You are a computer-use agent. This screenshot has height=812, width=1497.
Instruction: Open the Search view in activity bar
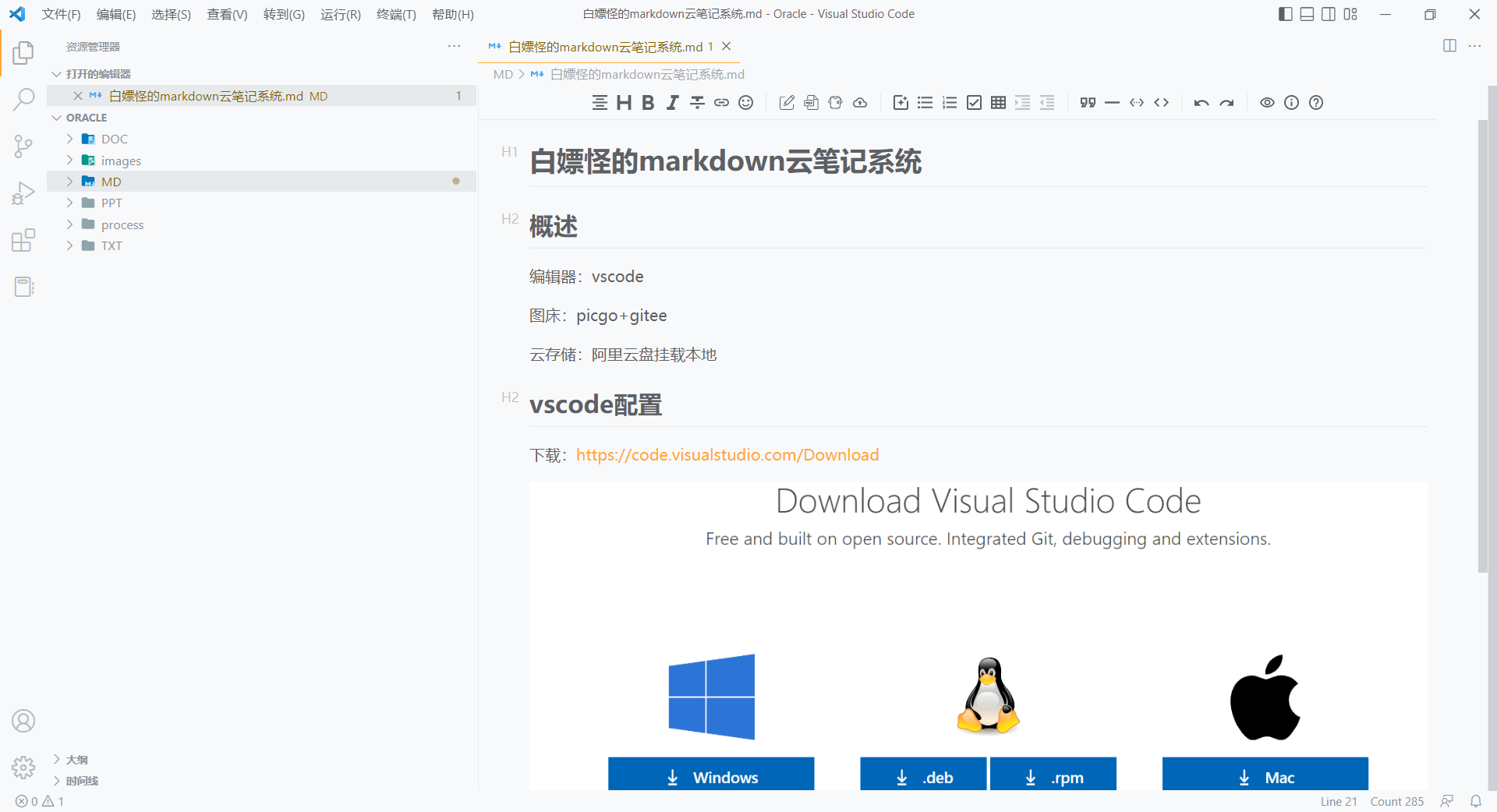[x=23, y=99]
